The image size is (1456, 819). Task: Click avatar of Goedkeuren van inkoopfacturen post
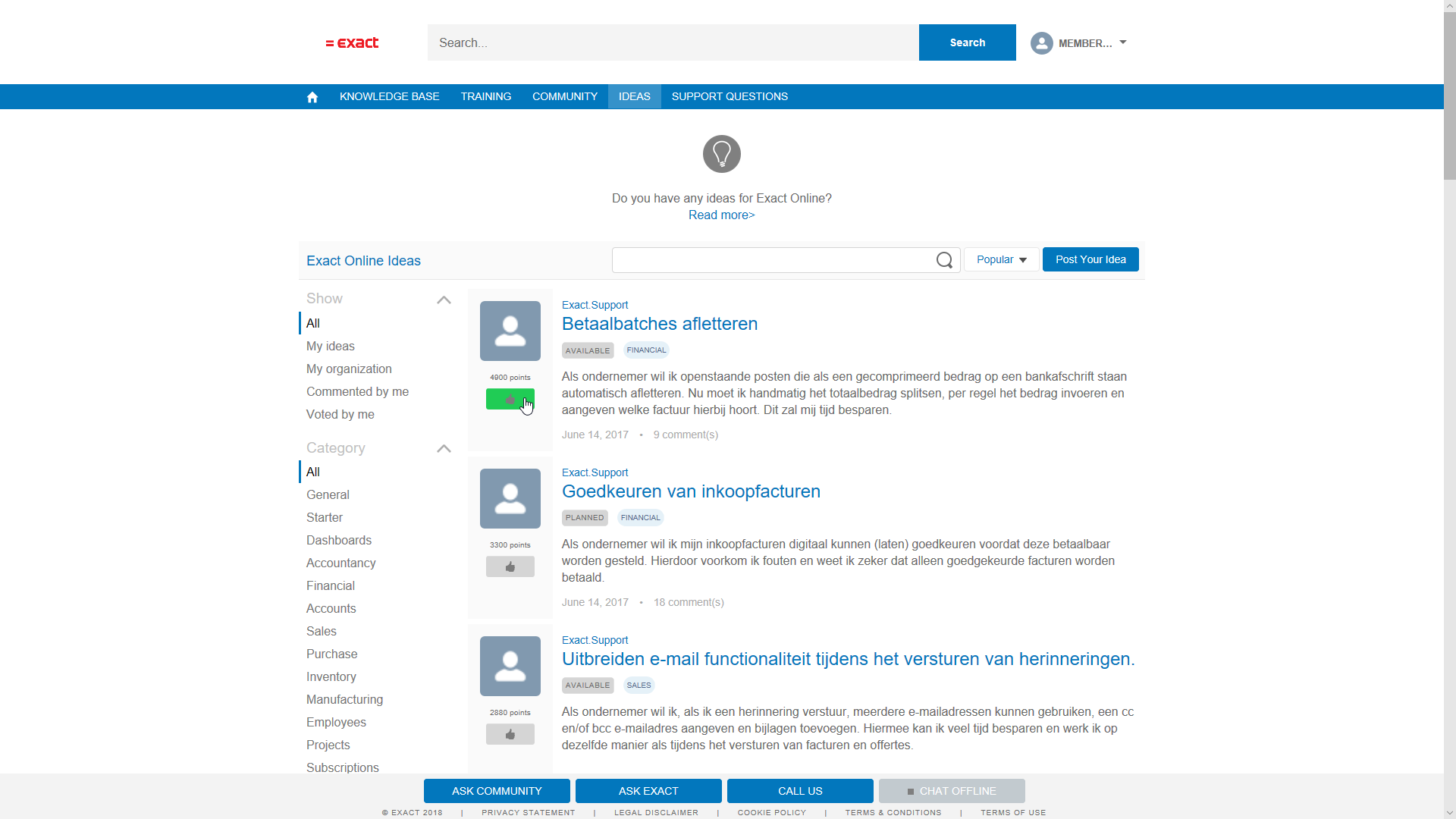pos(510,498)
